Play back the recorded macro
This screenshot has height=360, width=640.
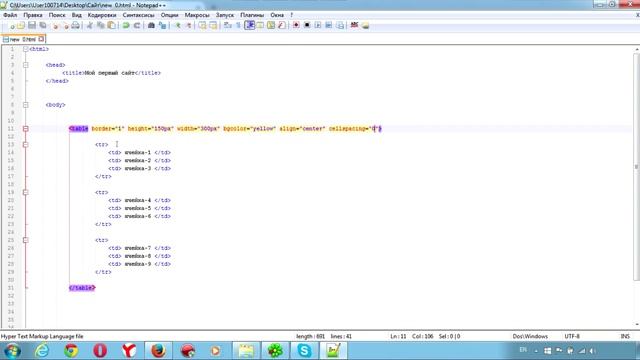pos(318,26)
